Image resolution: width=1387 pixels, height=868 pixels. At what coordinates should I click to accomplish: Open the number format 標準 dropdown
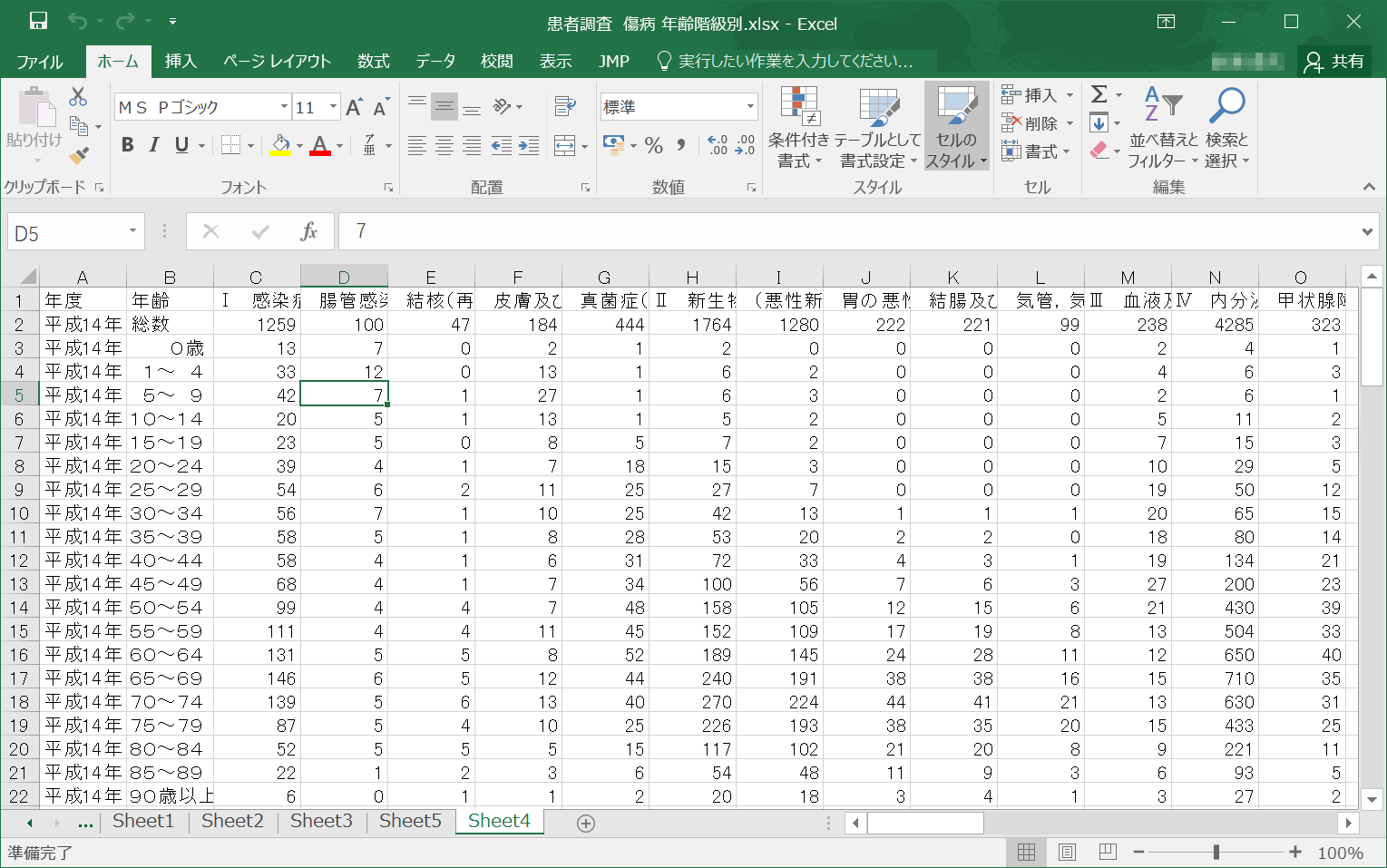pyautogui.click(x=750, y=107)
